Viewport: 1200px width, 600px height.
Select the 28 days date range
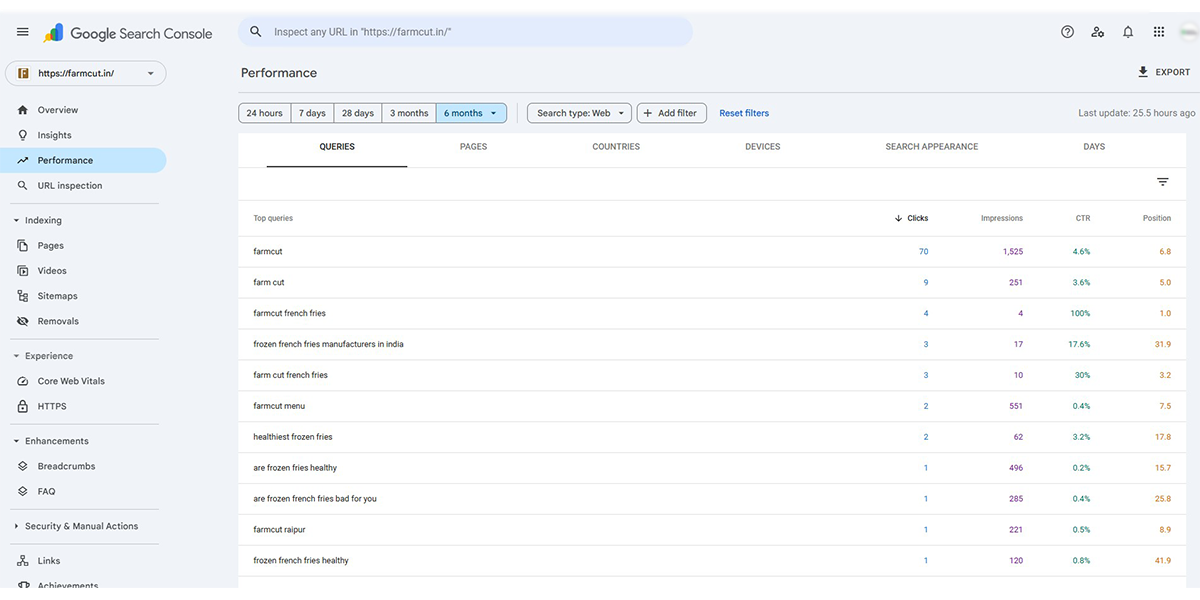coord(358,113)
